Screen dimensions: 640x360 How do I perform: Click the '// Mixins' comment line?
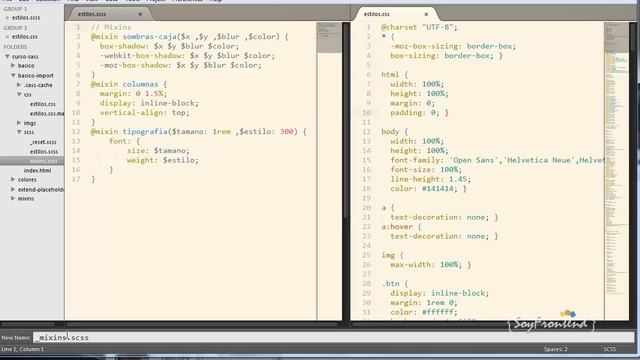pos(111,27)
